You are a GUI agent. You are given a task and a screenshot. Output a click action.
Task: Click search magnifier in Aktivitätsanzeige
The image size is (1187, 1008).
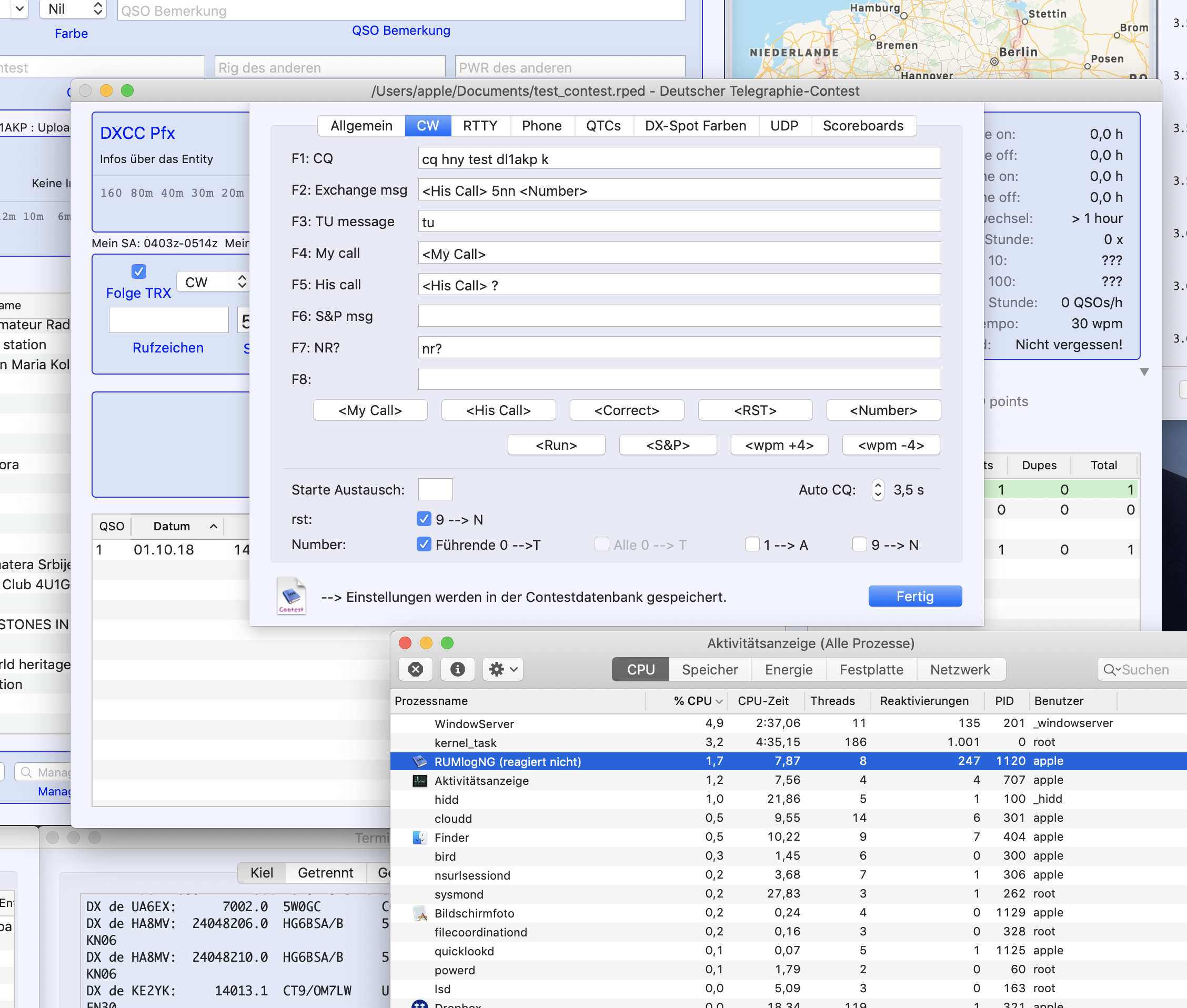point(1110,670)
